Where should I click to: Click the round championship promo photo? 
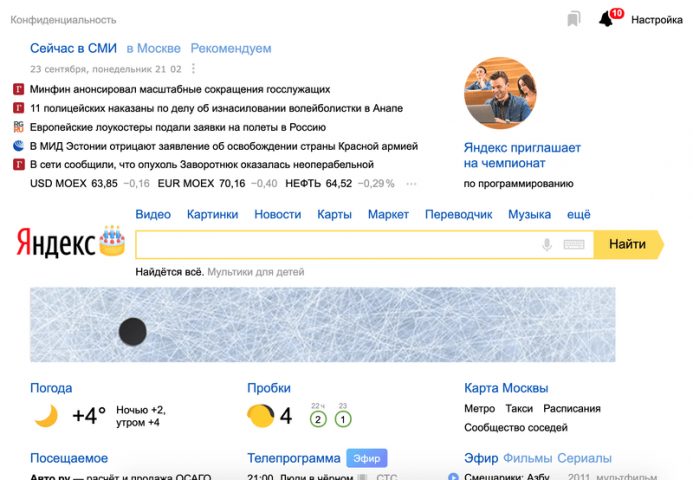point(500,93)
